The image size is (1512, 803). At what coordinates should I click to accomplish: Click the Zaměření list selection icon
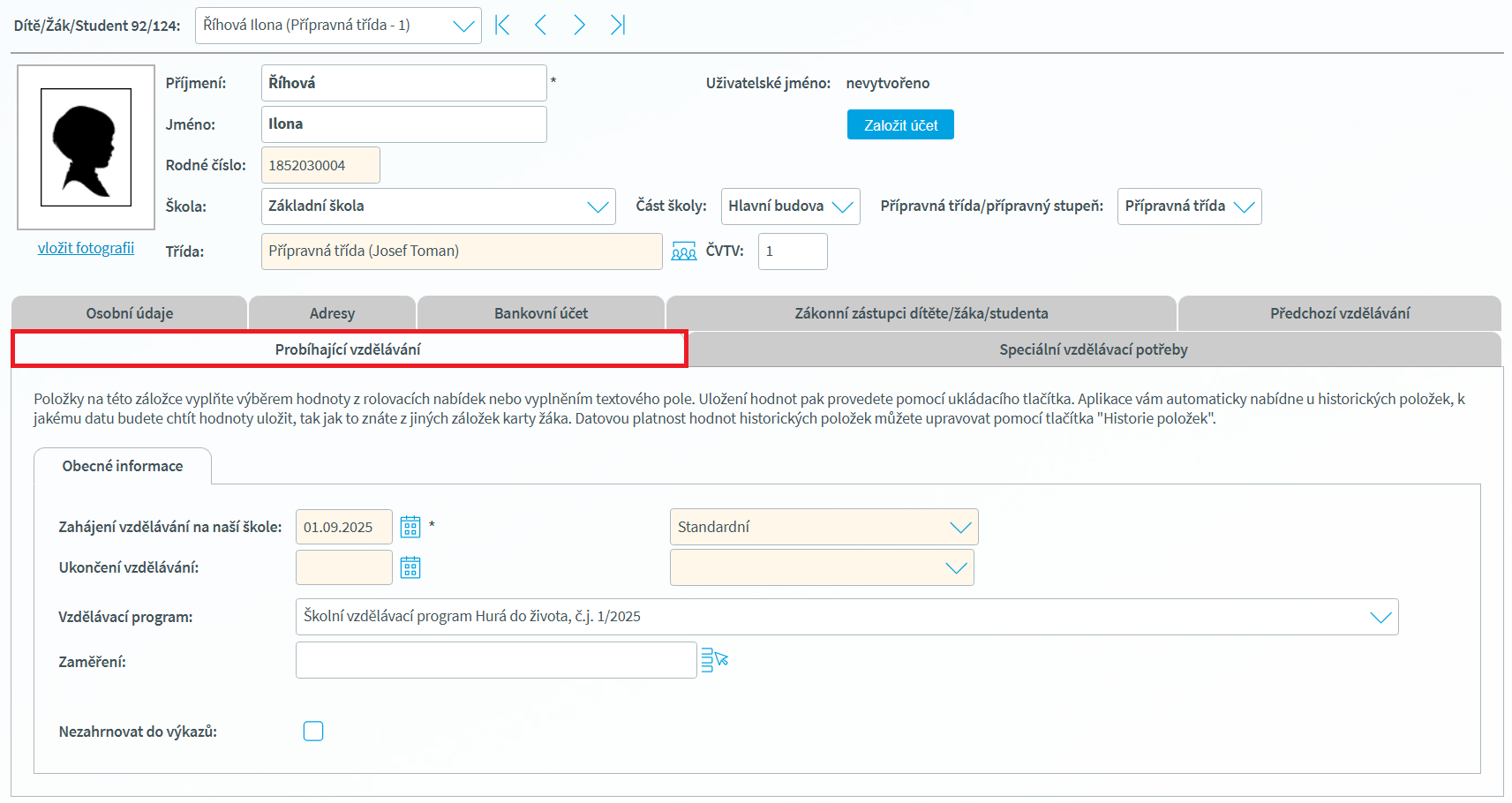point(714,660)
